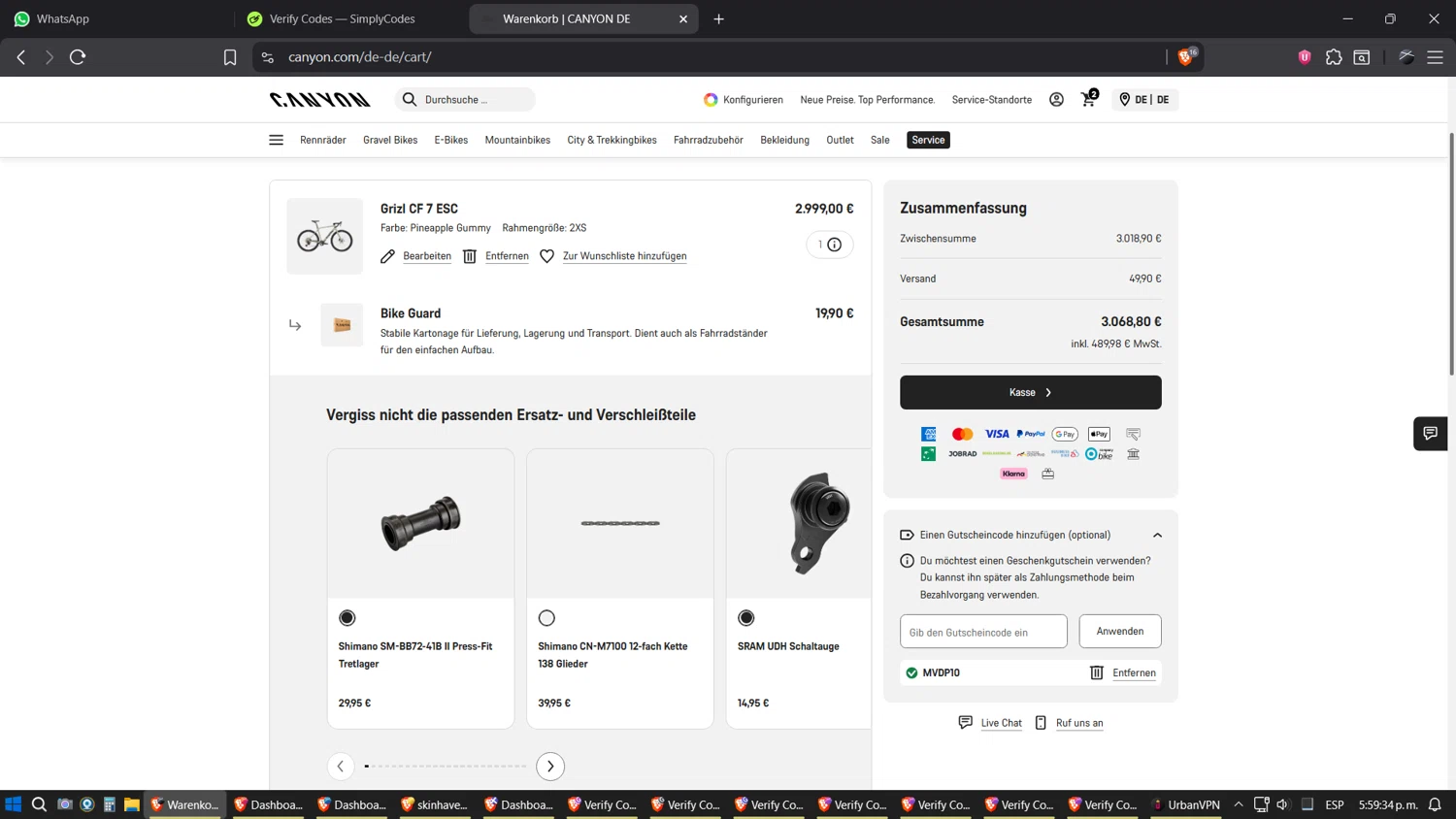Open the Outlet menu
This screenshot has height=819, width=1456.
[841, 140]
